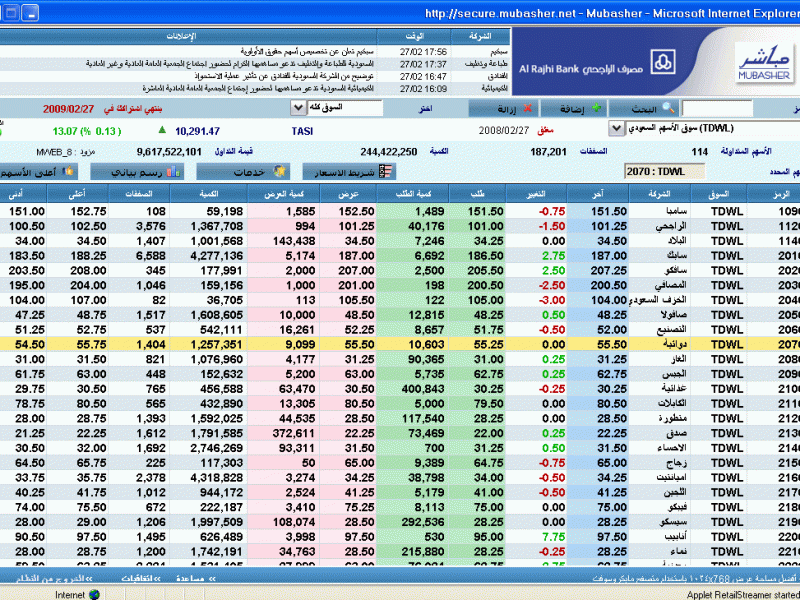
Task: Sort by the 'أعلى' high column header
Action: coord(78,194)
